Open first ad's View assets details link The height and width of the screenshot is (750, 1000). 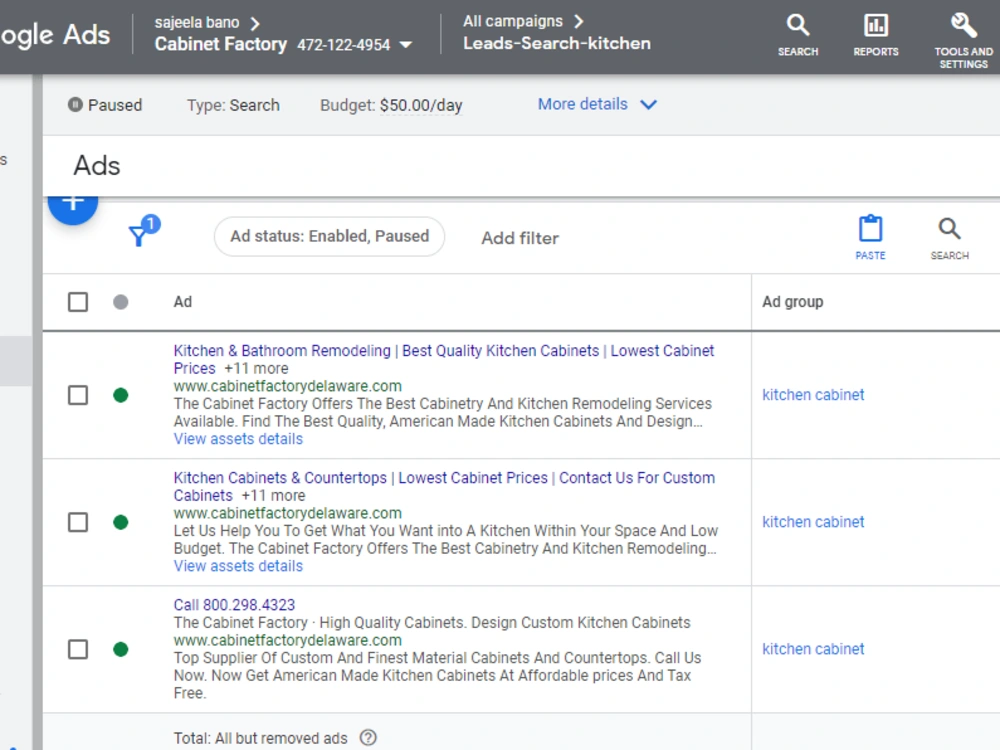pos(238,439)
